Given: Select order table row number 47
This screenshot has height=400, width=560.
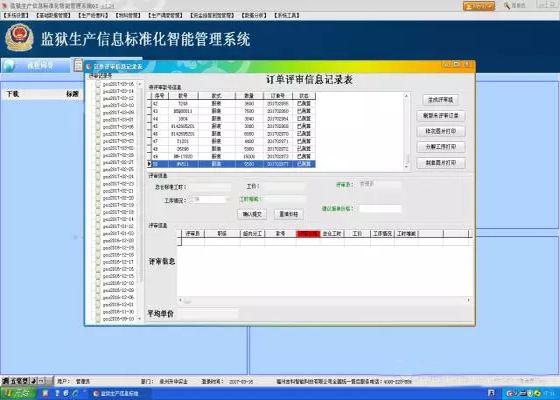Looking at the screenshot, I should pos(231,141).
